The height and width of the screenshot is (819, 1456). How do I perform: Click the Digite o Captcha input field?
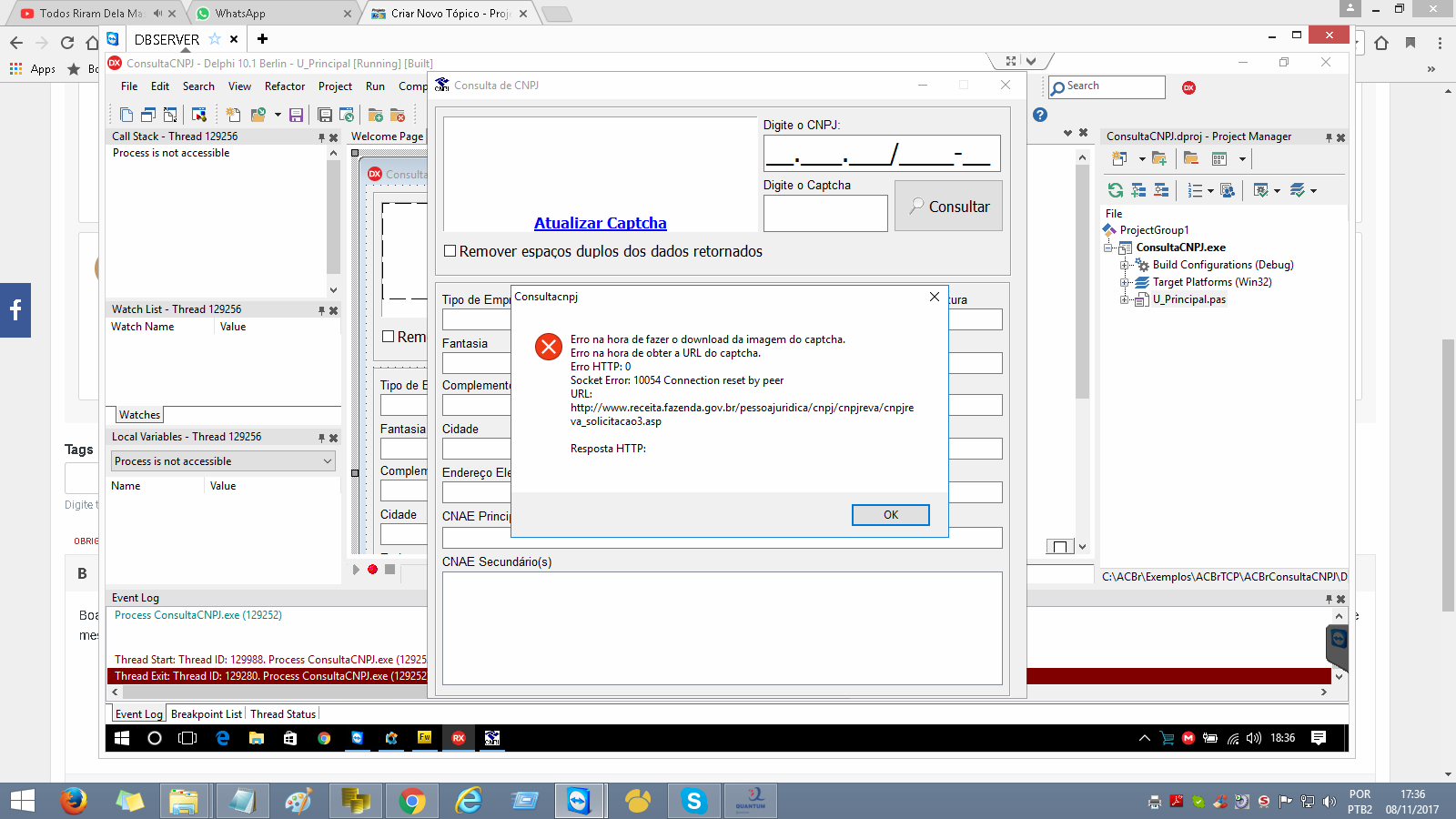pos(825,213)
